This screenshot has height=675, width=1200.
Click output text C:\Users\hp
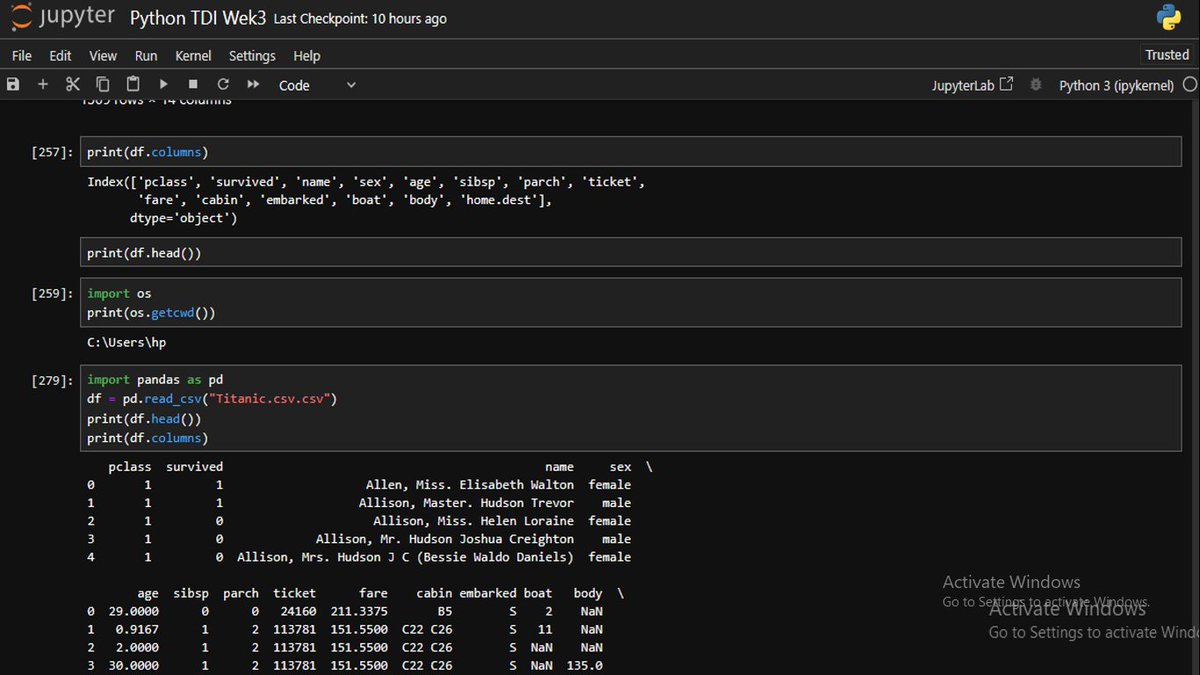click(127, 342)
